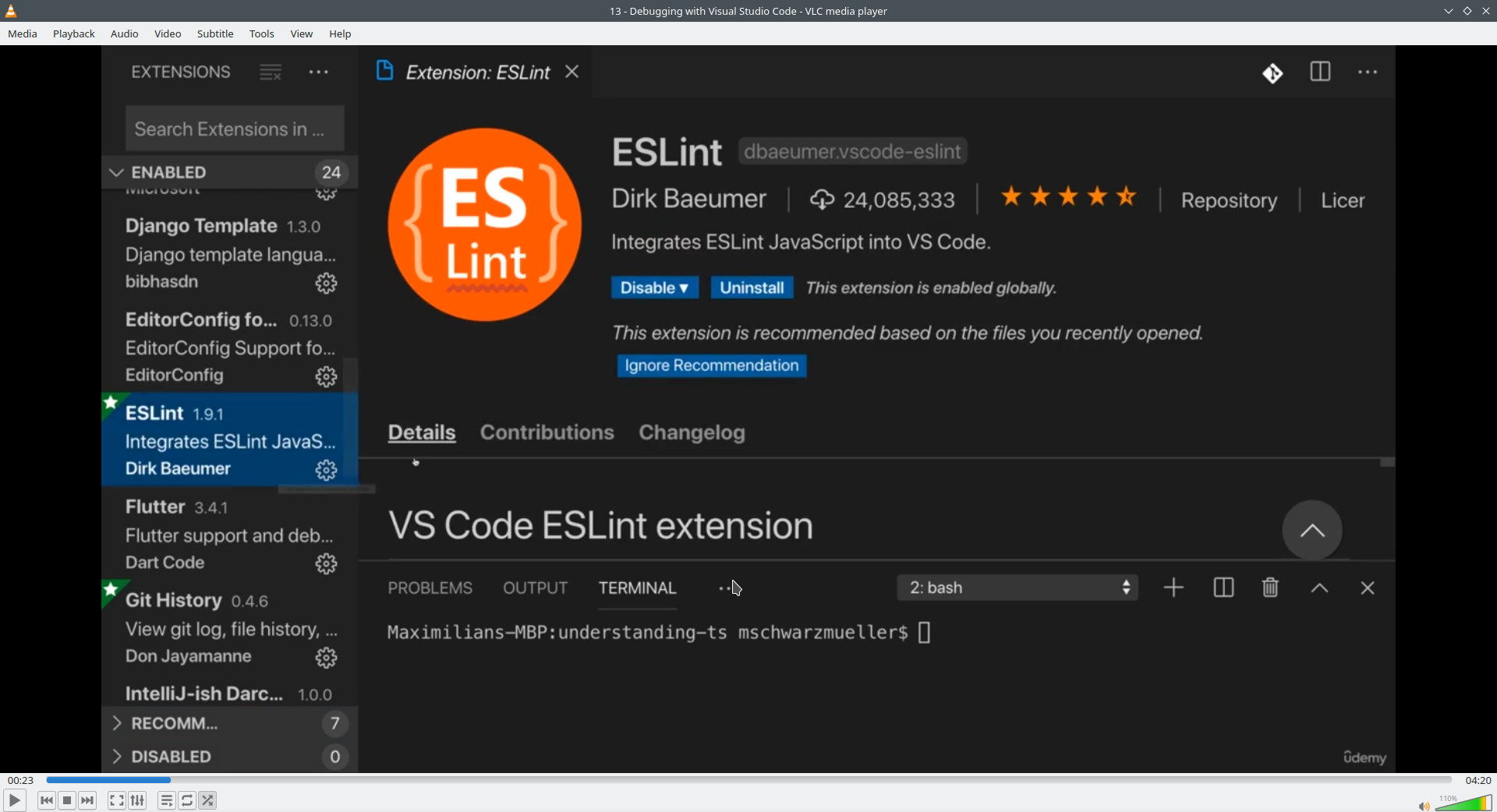The width and height of the screenshot is (1497, 812).
Task: Open the Video menu
Action: 168,34
